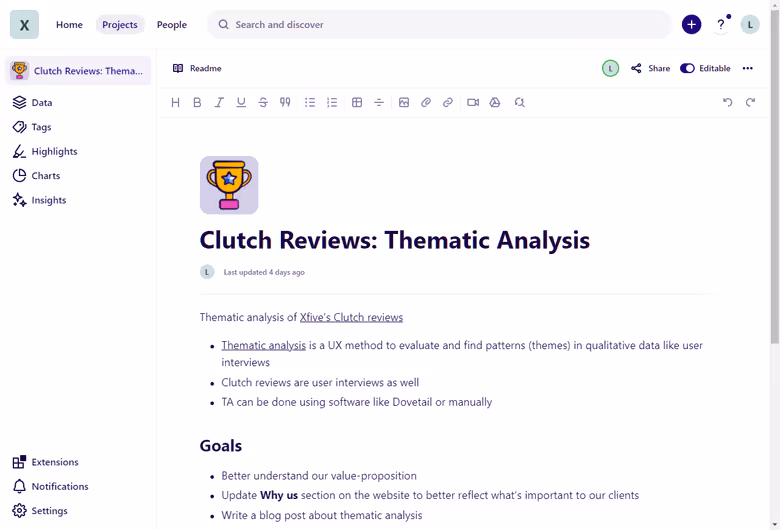
Task: Click the scrollbar down arrow
Action: point(775,525)
